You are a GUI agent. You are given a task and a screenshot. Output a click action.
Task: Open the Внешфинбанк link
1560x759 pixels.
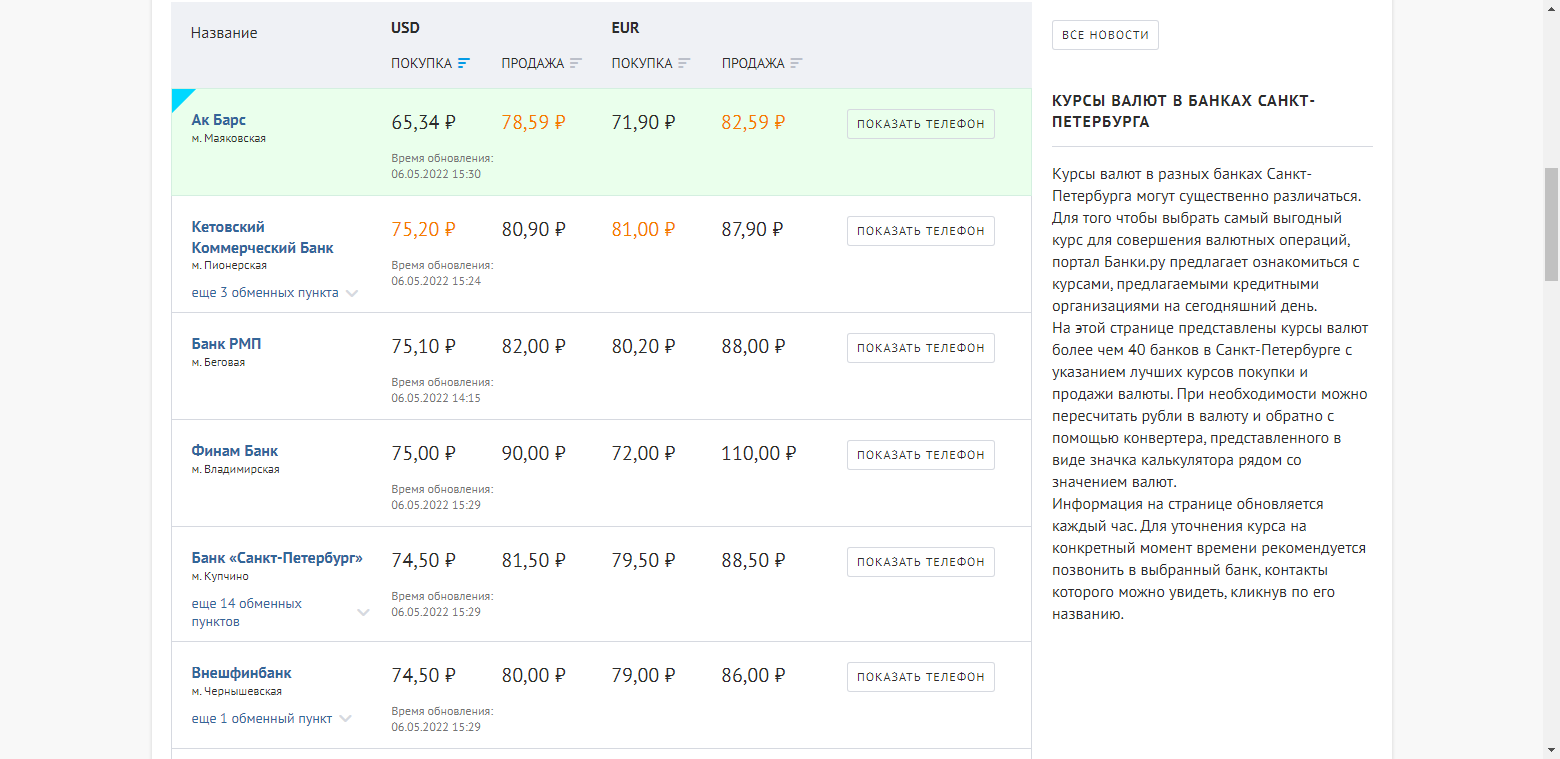pos(241,673)
